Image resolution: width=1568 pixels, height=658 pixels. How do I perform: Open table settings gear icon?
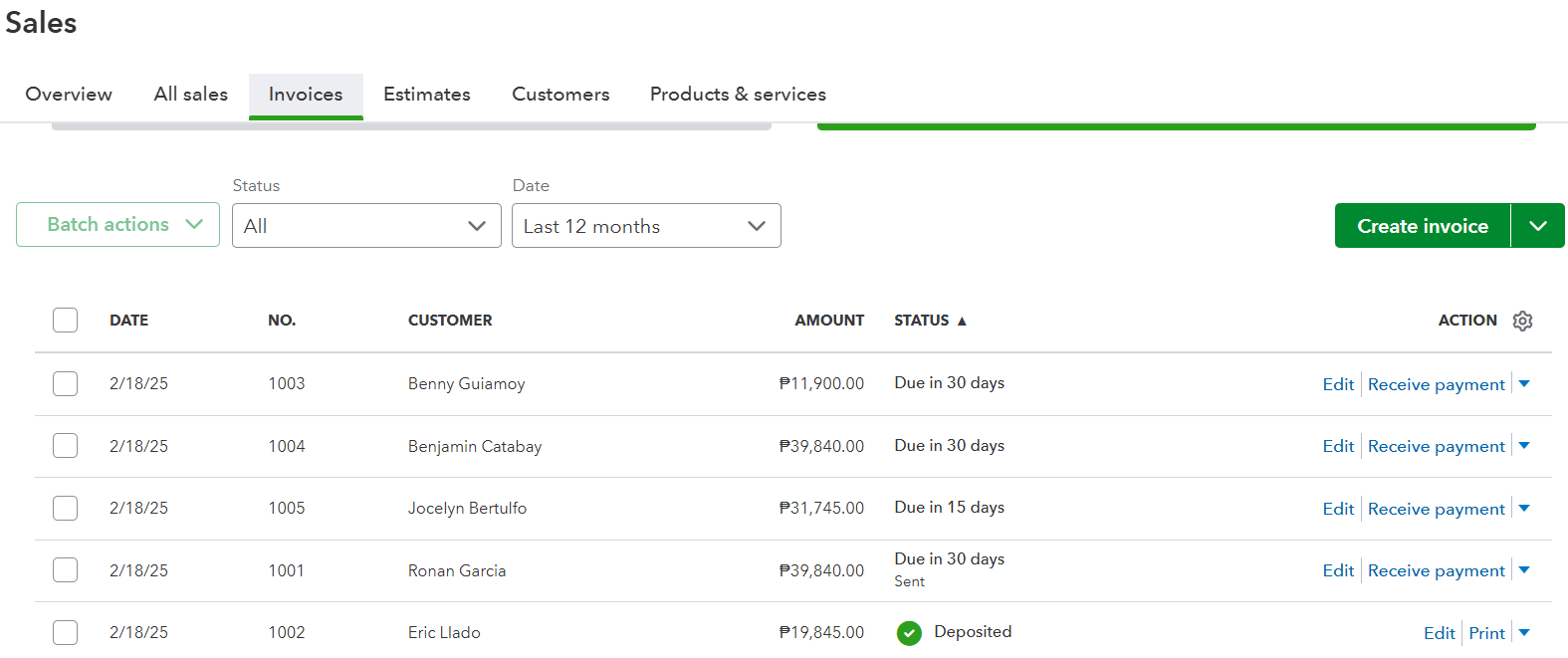coord(1522,321)
